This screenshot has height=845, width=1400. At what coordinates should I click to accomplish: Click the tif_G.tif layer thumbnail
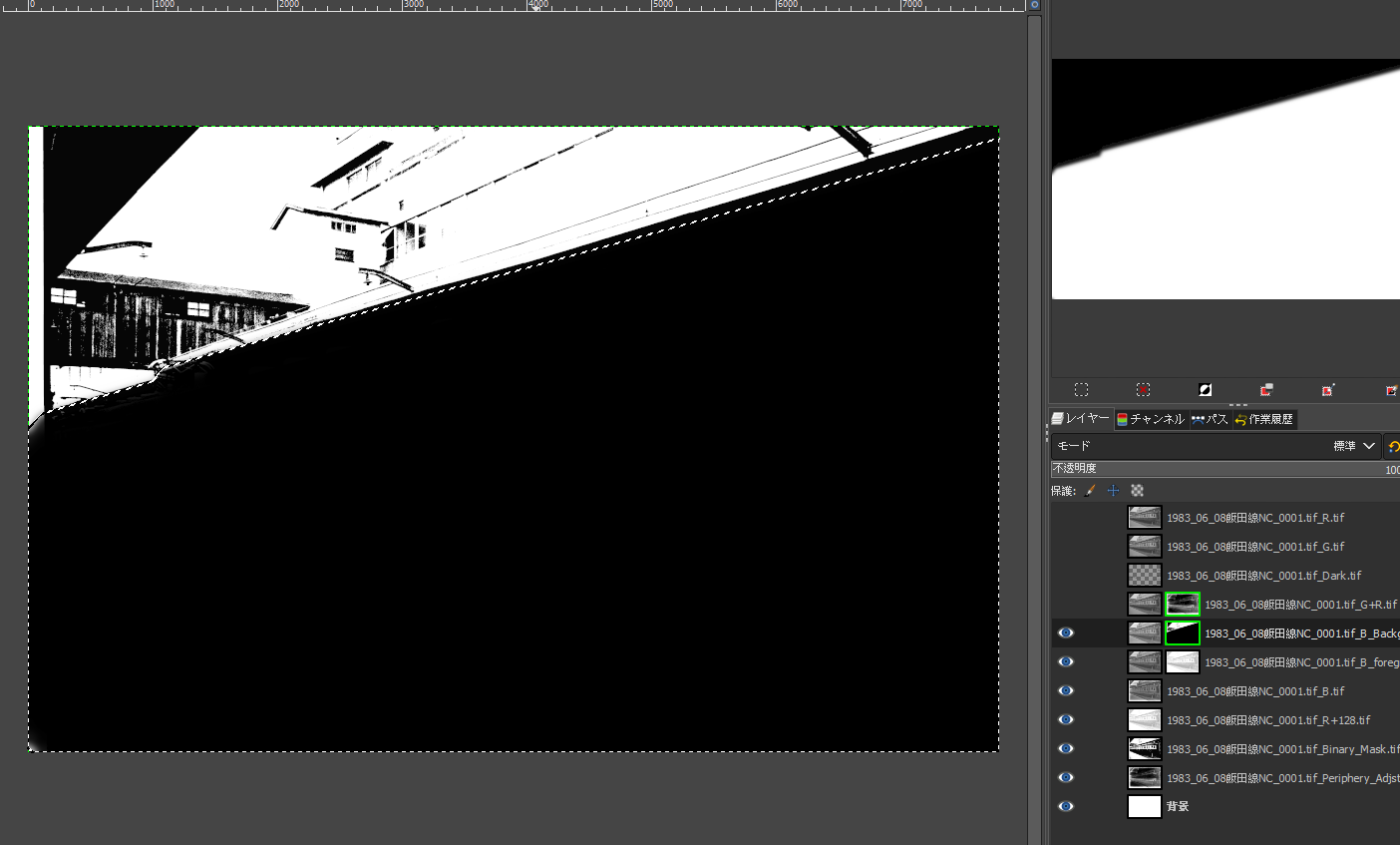click(x=1145, y=547)
